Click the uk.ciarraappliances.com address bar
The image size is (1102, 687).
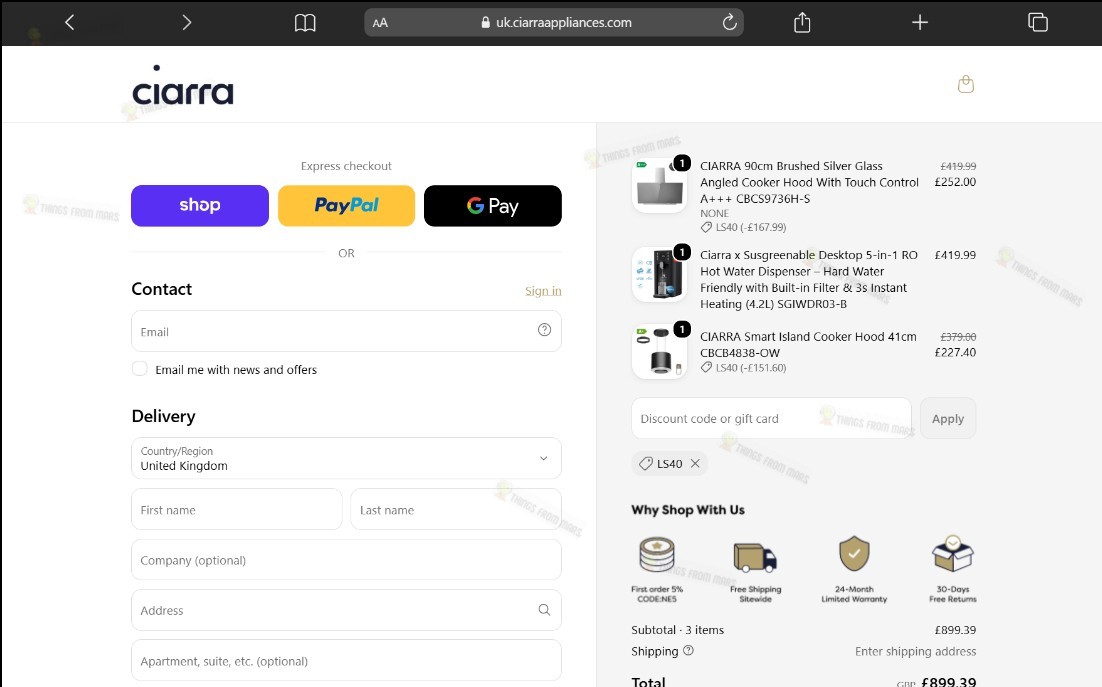(x=554, y=22)
